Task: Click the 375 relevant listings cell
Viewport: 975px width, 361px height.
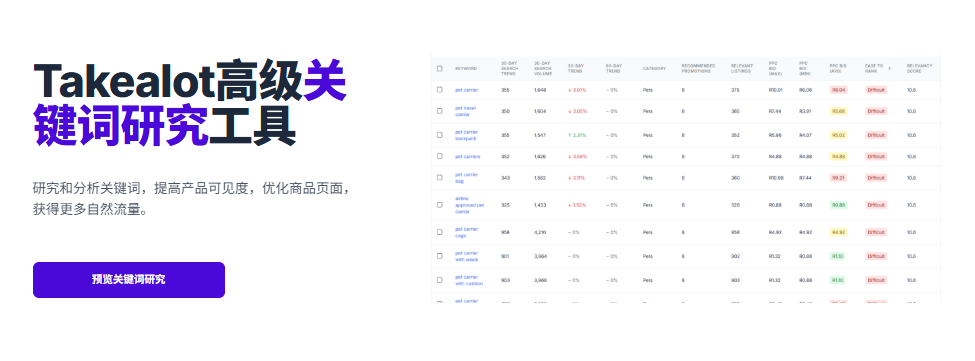Action: tap(736, 90)
